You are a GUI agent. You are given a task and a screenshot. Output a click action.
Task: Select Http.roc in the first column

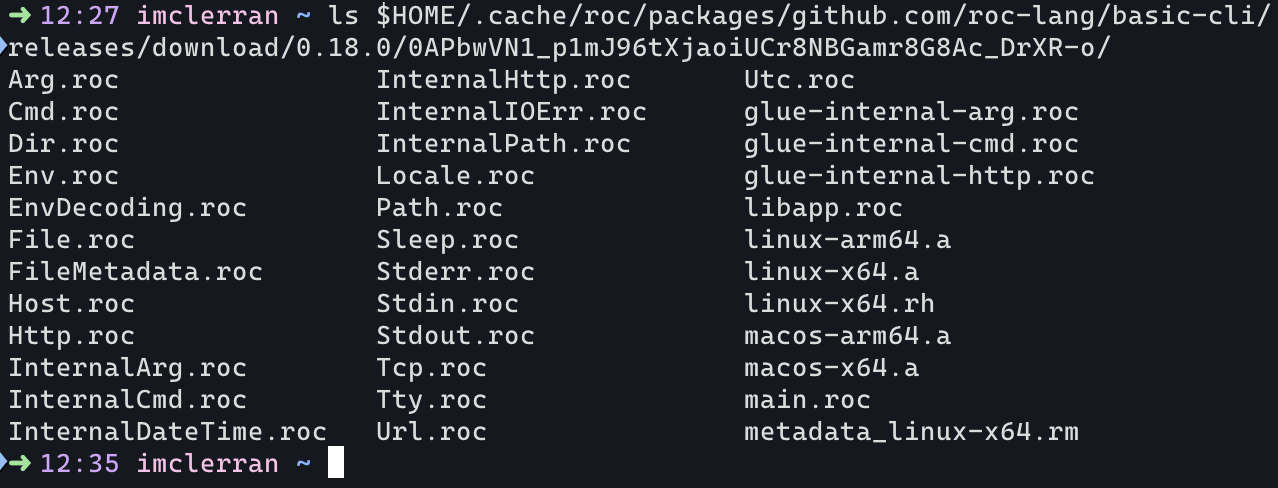(71, 336)
